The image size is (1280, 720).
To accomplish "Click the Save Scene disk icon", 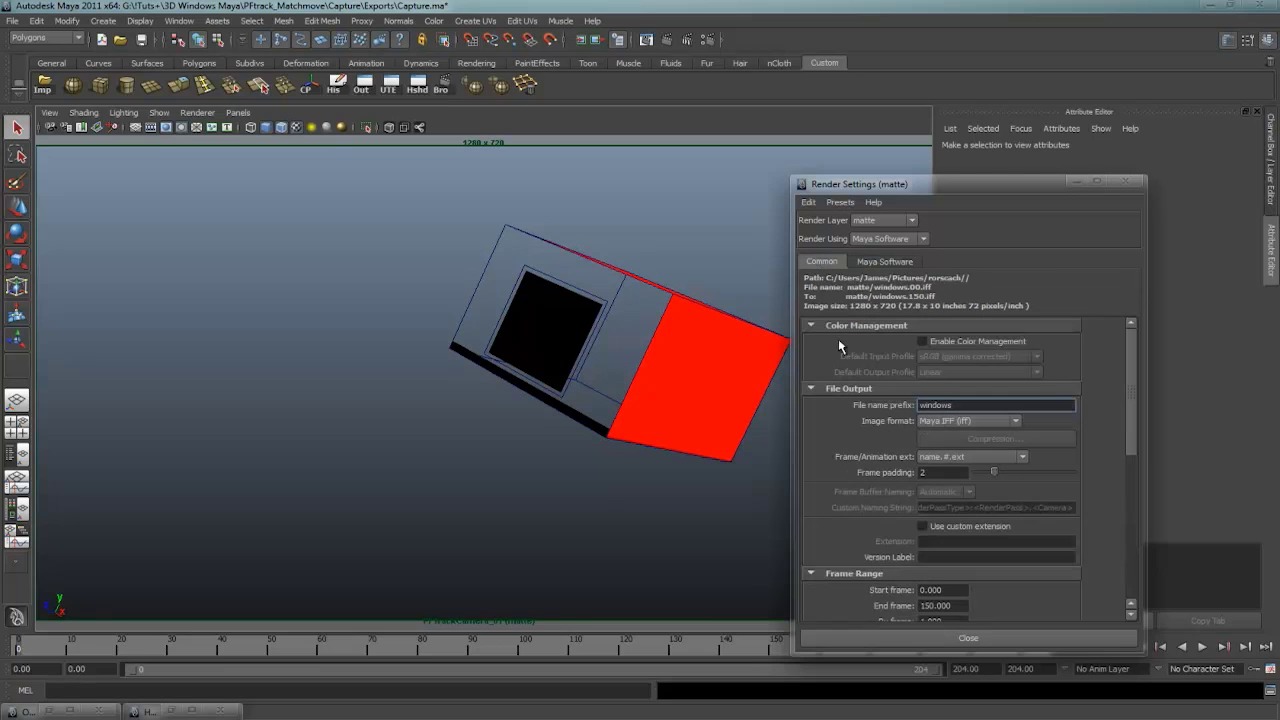I will (141, 40).
